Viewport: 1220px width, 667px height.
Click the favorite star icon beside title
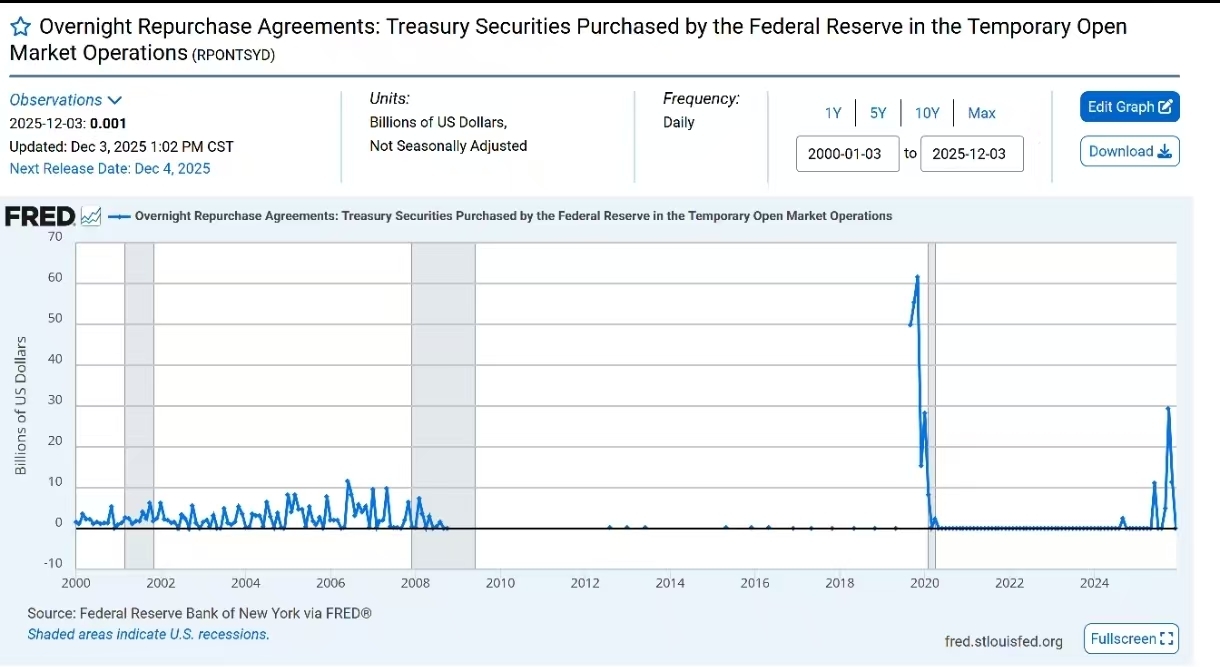coord(20,27)
